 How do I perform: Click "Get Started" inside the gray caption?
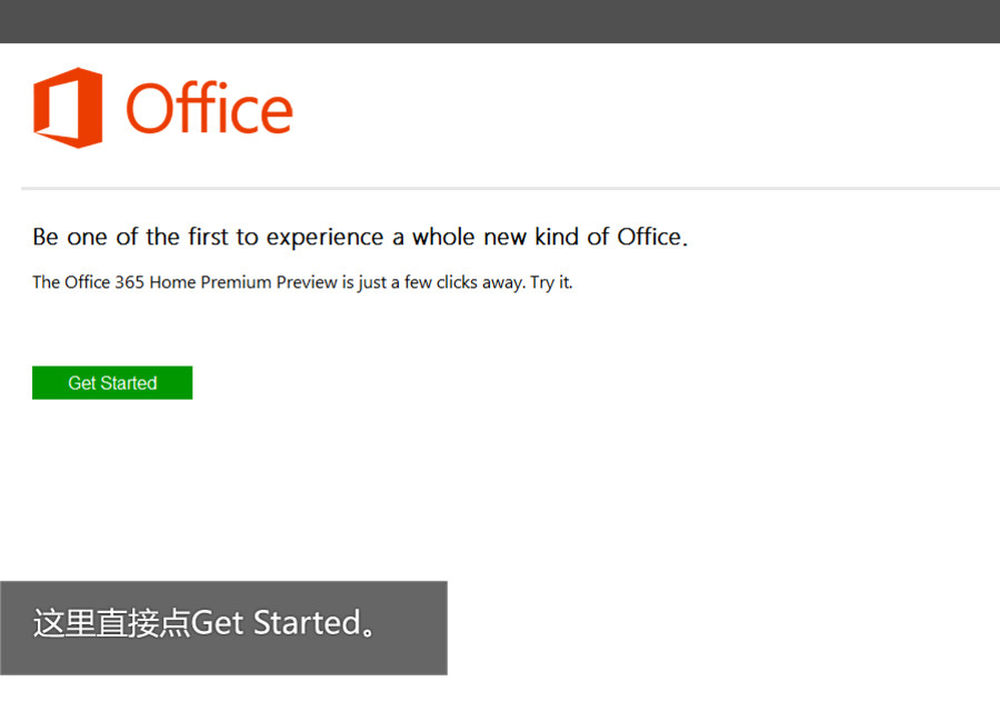pyautogui.click(x=275, y=623)
